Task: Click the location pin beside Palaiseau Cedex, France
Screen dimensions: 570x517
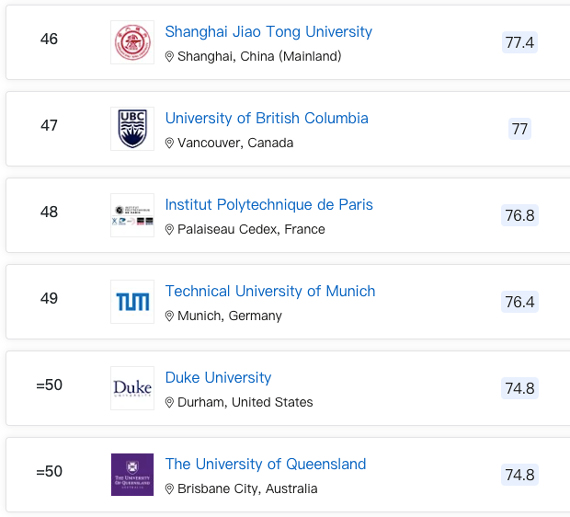Action: click(169, 230)
